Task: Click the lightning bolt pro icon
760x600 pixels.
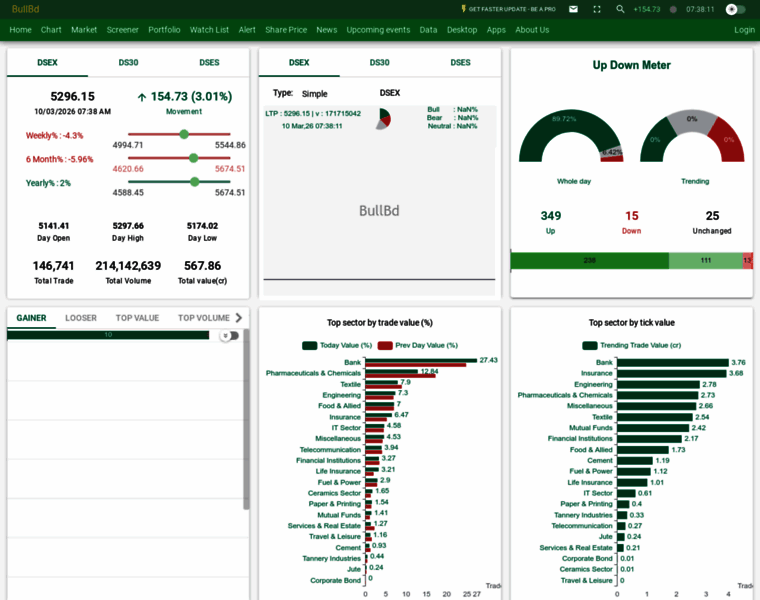Action: pyautogui.click(x=463, y=9)
